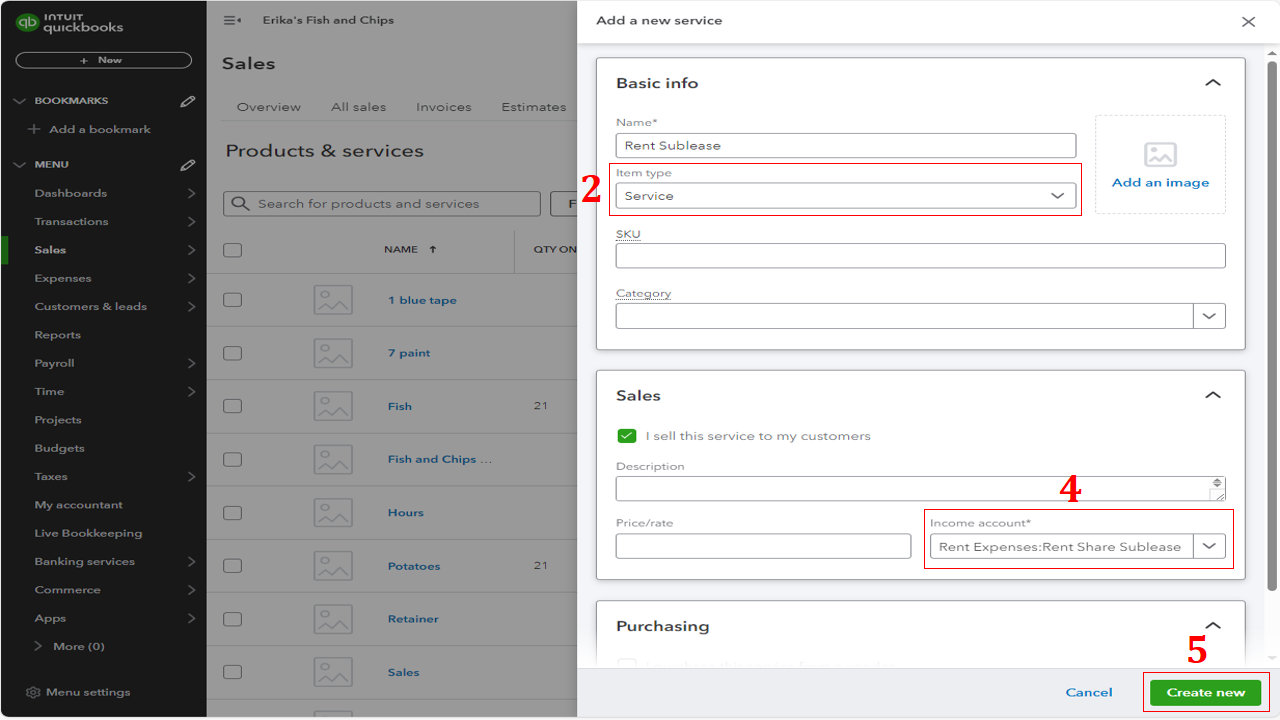Click the Cancel button
The width and height of the screenshot is (1280, 720).
tap(1089, 692)
